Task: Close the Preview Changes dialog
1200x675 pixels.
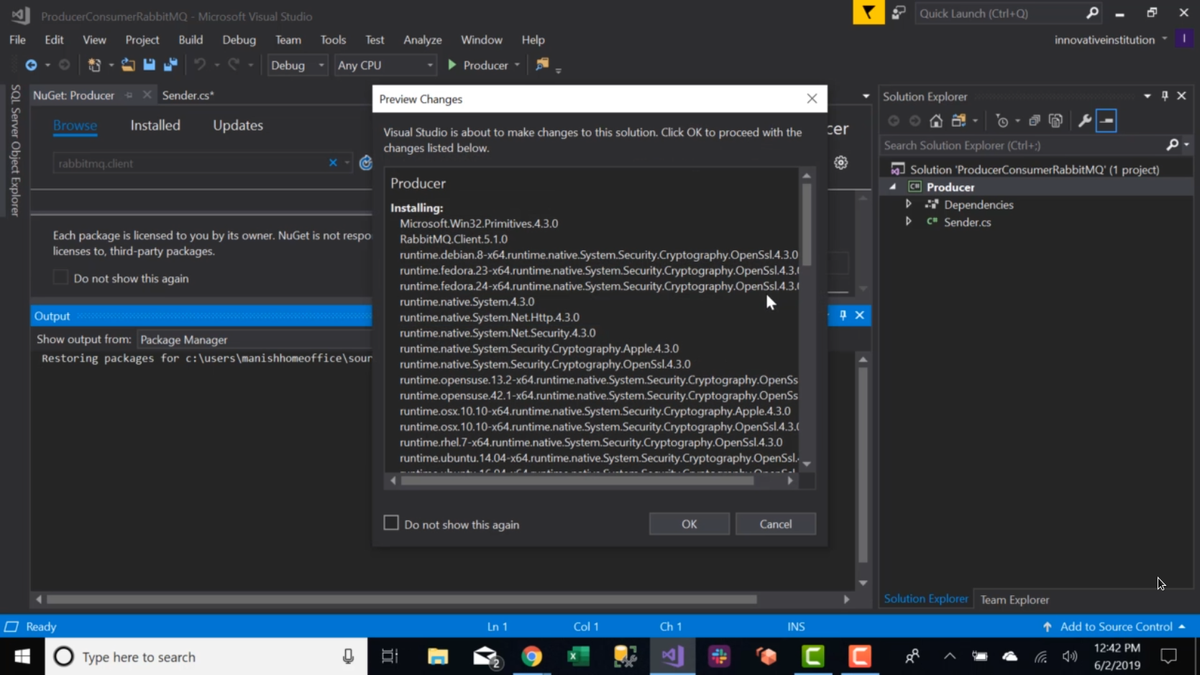Action: [812, 98]
